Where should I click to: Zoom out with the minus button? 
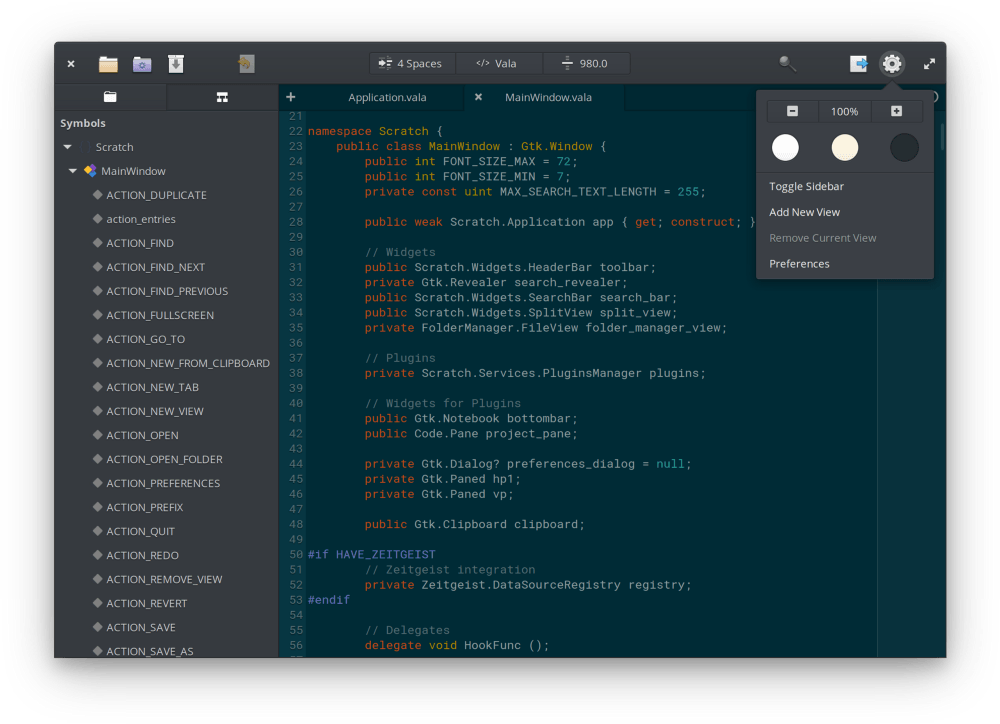point(792,111)
